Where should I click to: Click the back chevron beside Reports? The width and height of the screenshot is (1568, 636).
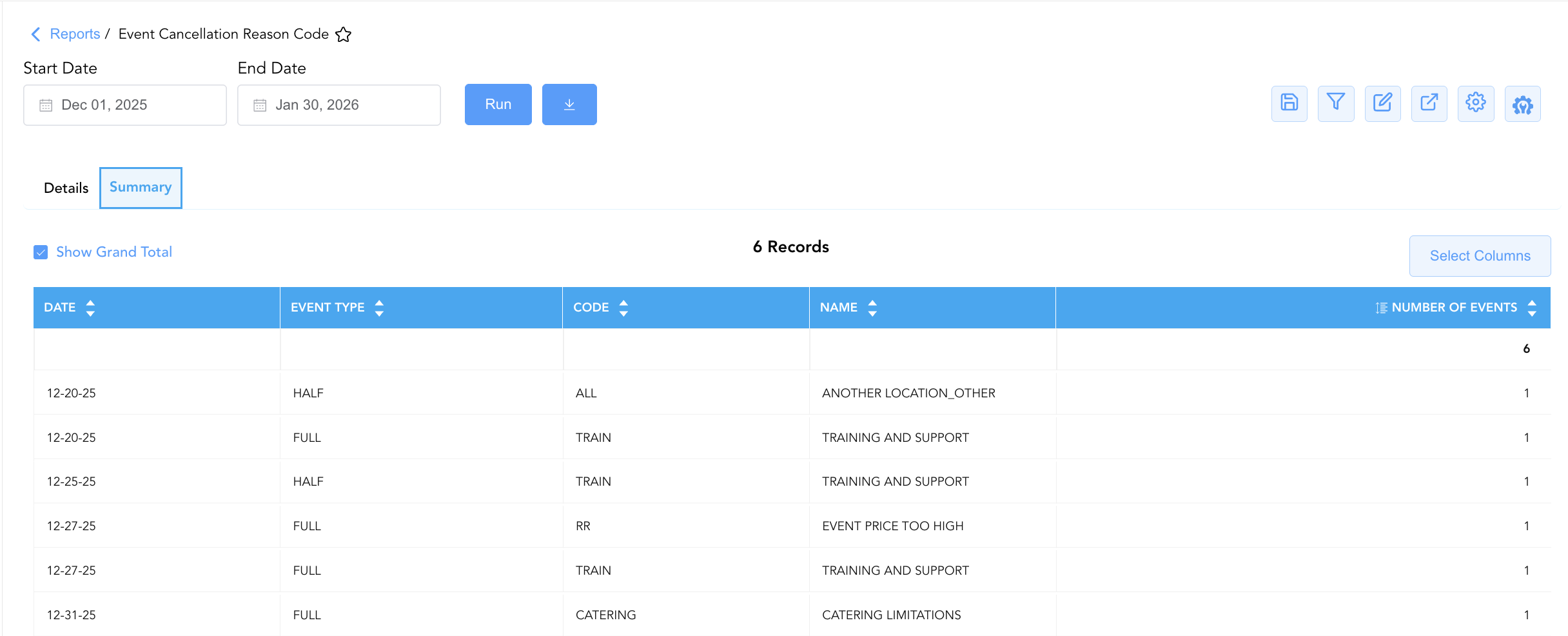[36, 34]
